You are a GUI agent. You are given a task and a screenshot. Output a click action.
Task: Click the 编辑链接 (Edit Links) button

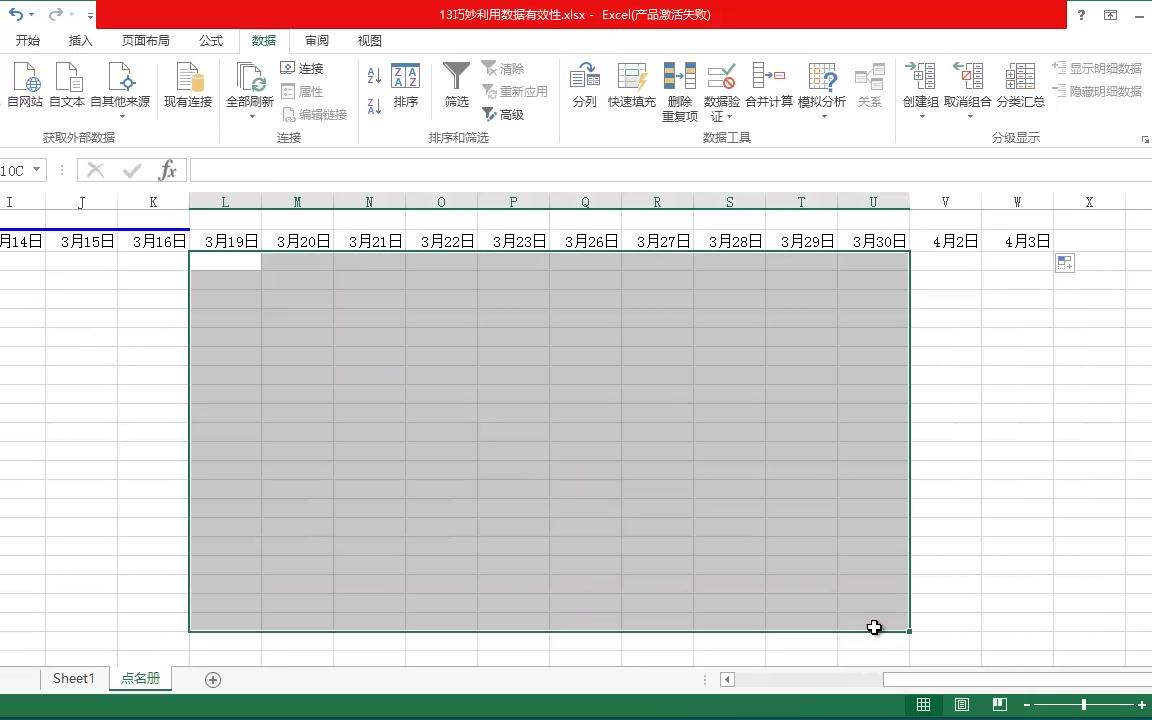pos(315,114)
